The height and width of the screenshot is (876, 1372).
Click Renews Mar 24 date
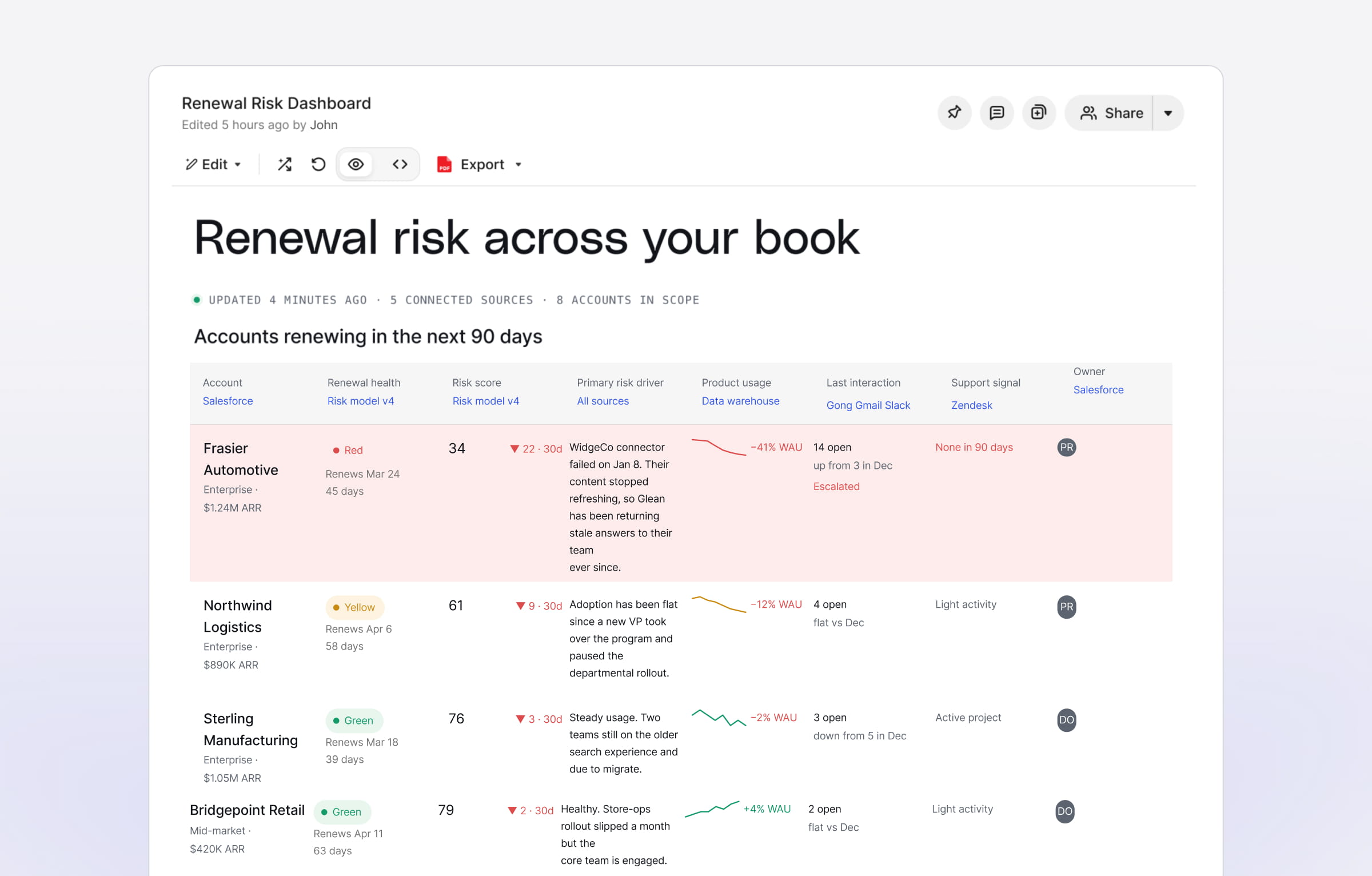(x=362, y=474)
